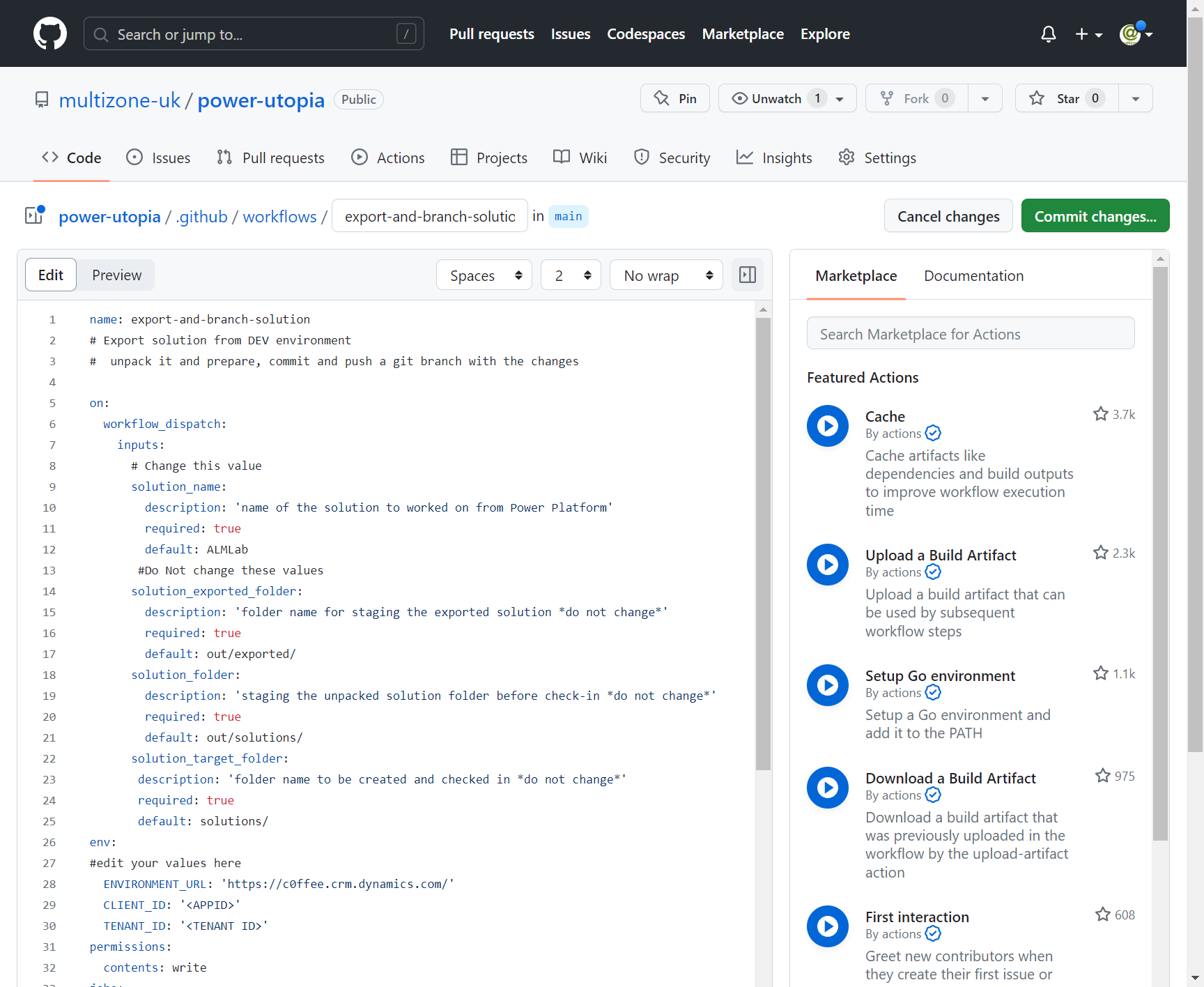Open the workflows breadcrumb link

279,217
